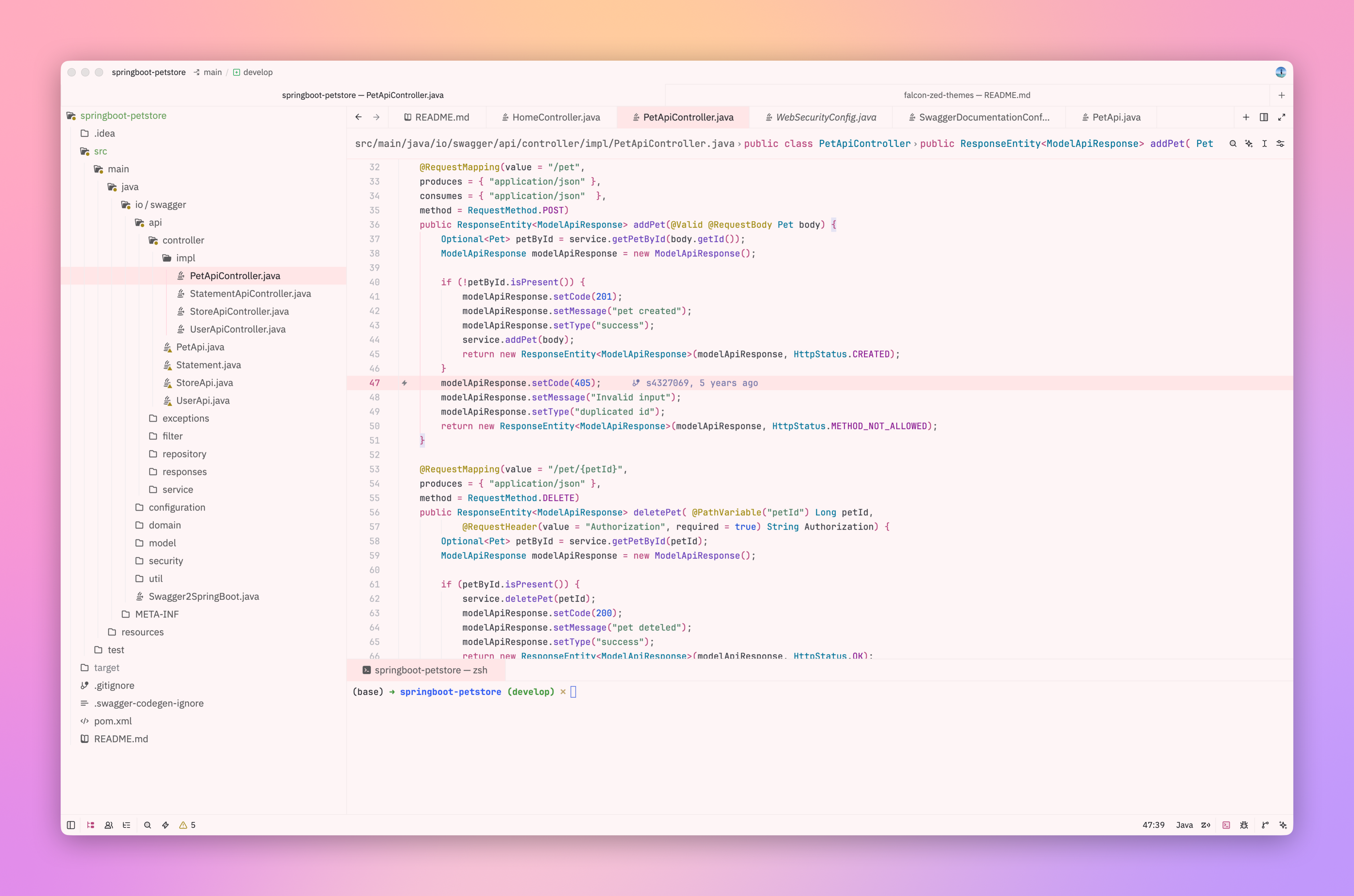This screenshot has width=1354, height=896.
Task: Open inline assist sparkle icon in breadcrumb toolbar
Action: (1249, 143)
